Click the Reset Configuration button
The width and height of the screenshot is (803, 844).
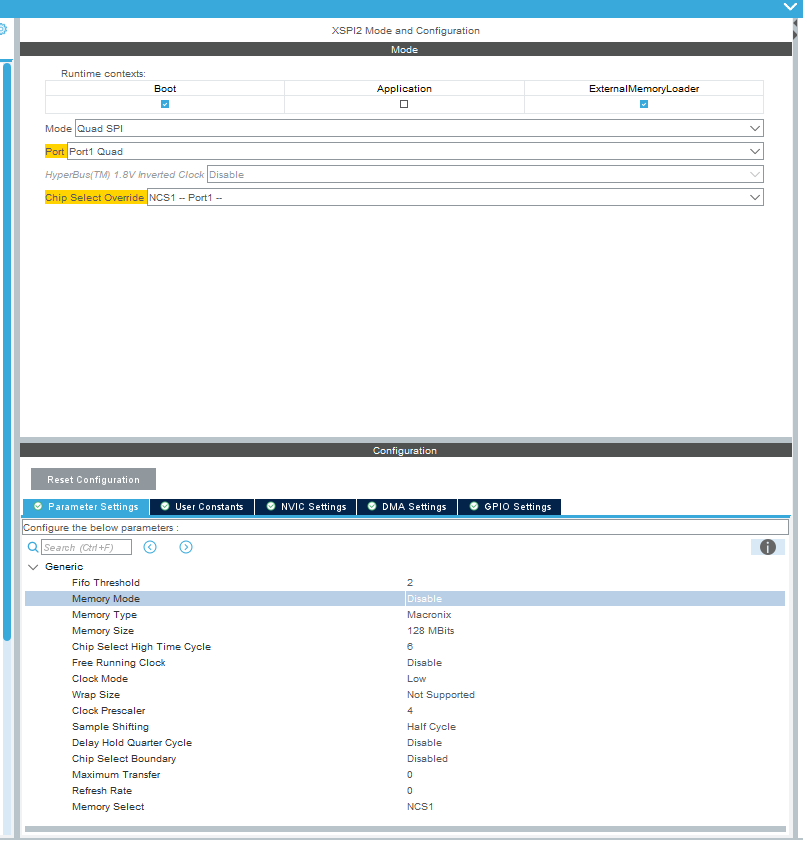[x=93, y=479]
